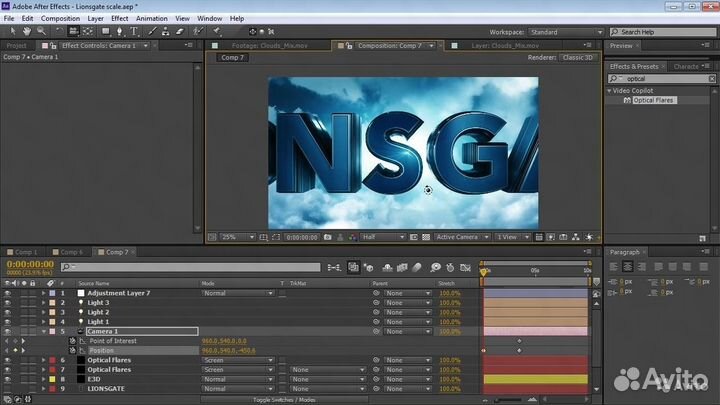720x405 pixels.
Task: Select the Brush tool
Action: [x=152, y=31]
